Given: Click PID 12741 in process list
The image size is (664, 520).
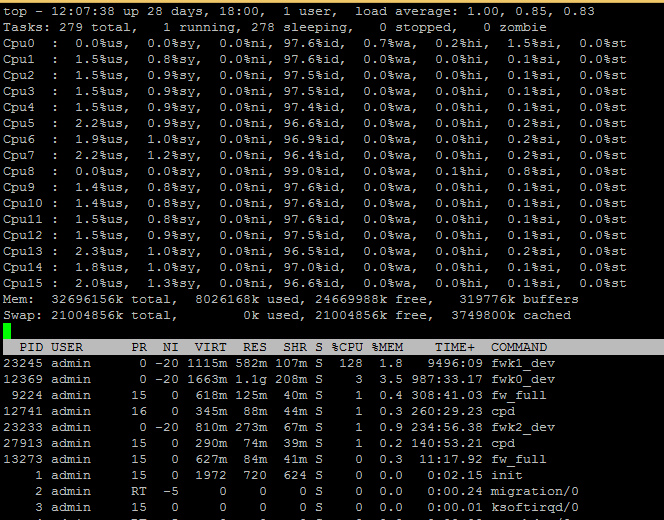Looking at the screenshot, I should (23, 411).
